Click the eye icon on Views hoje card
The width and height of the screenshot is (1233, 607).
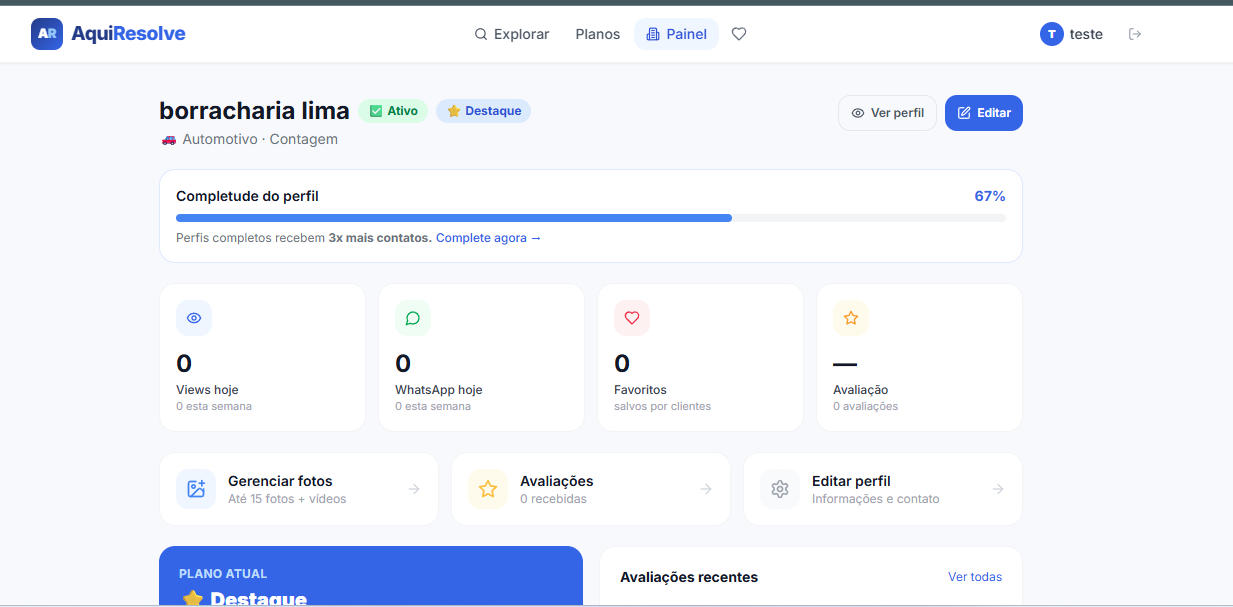click(x=194, y=318)
